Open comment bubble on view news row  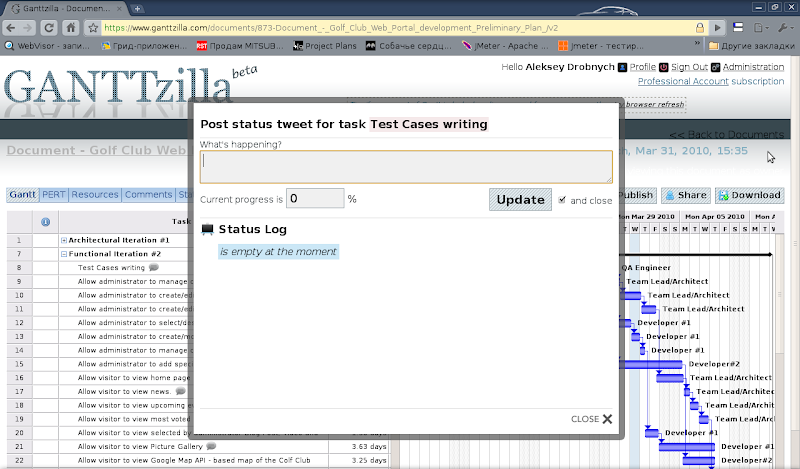(181, 391)
